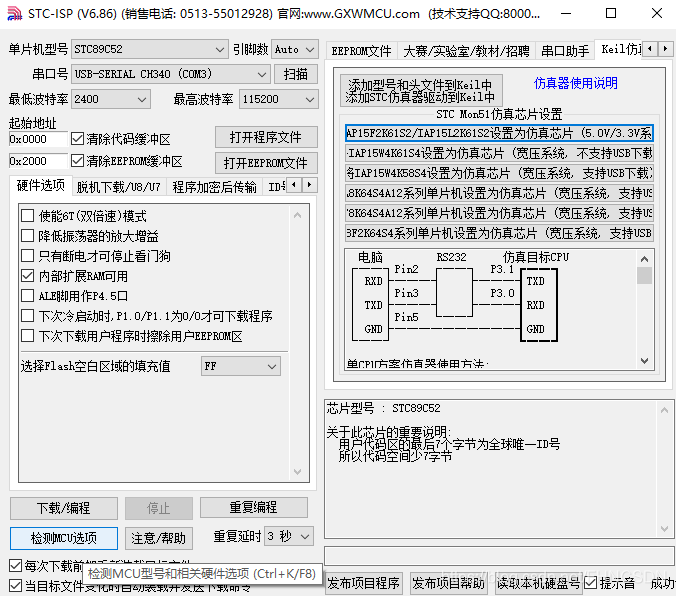
Task: Click 读取本机硬盘号 button
Action: [538, 583]
